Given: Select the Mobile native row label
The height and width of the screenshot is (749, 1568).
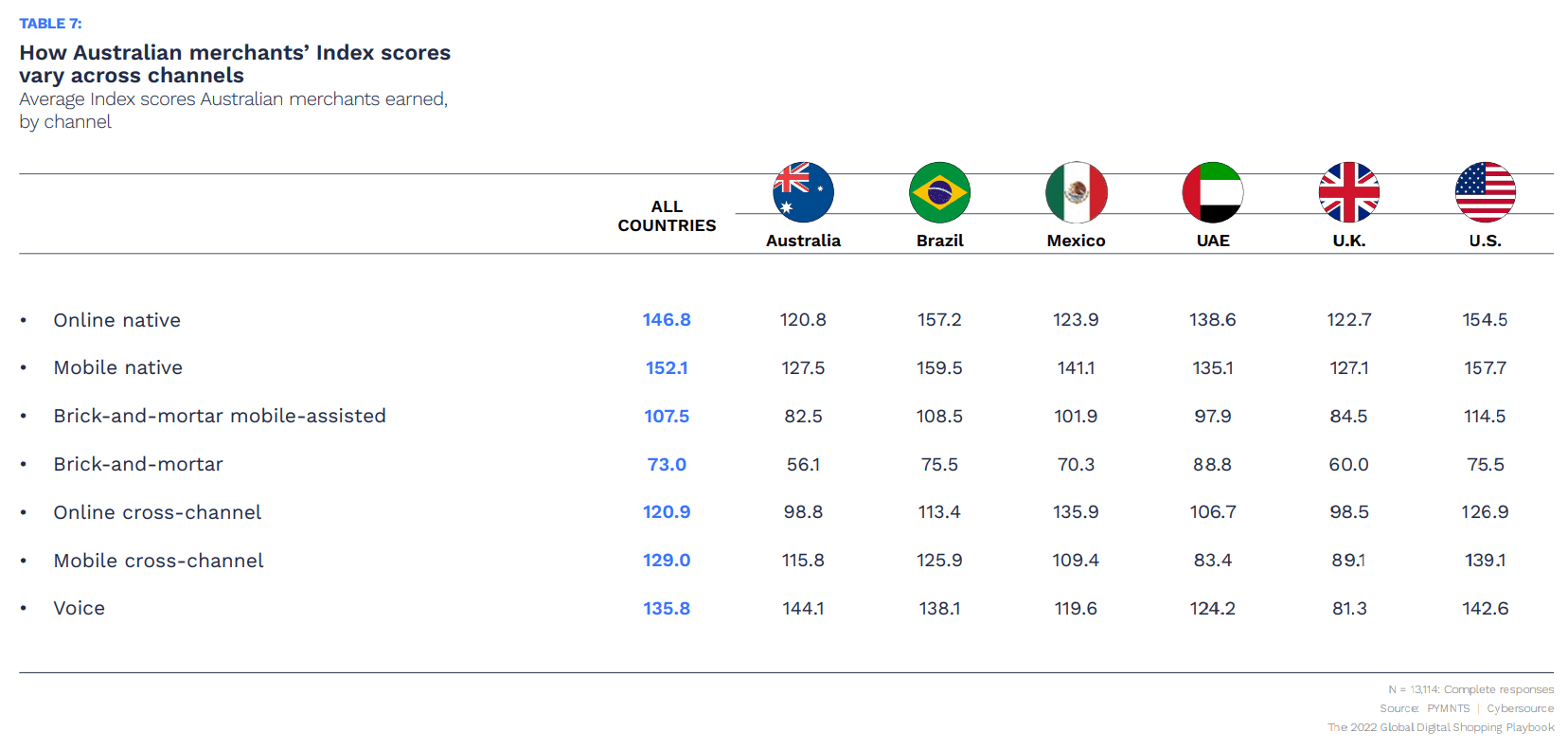Looking at the screenshot, I should [117, 367].
